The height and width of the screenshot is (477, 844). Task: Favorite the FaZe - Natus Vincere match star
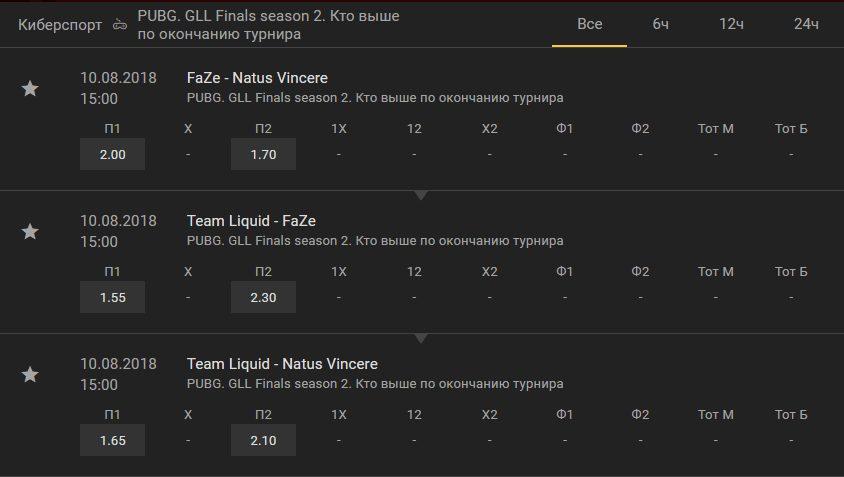coord(30,89)
